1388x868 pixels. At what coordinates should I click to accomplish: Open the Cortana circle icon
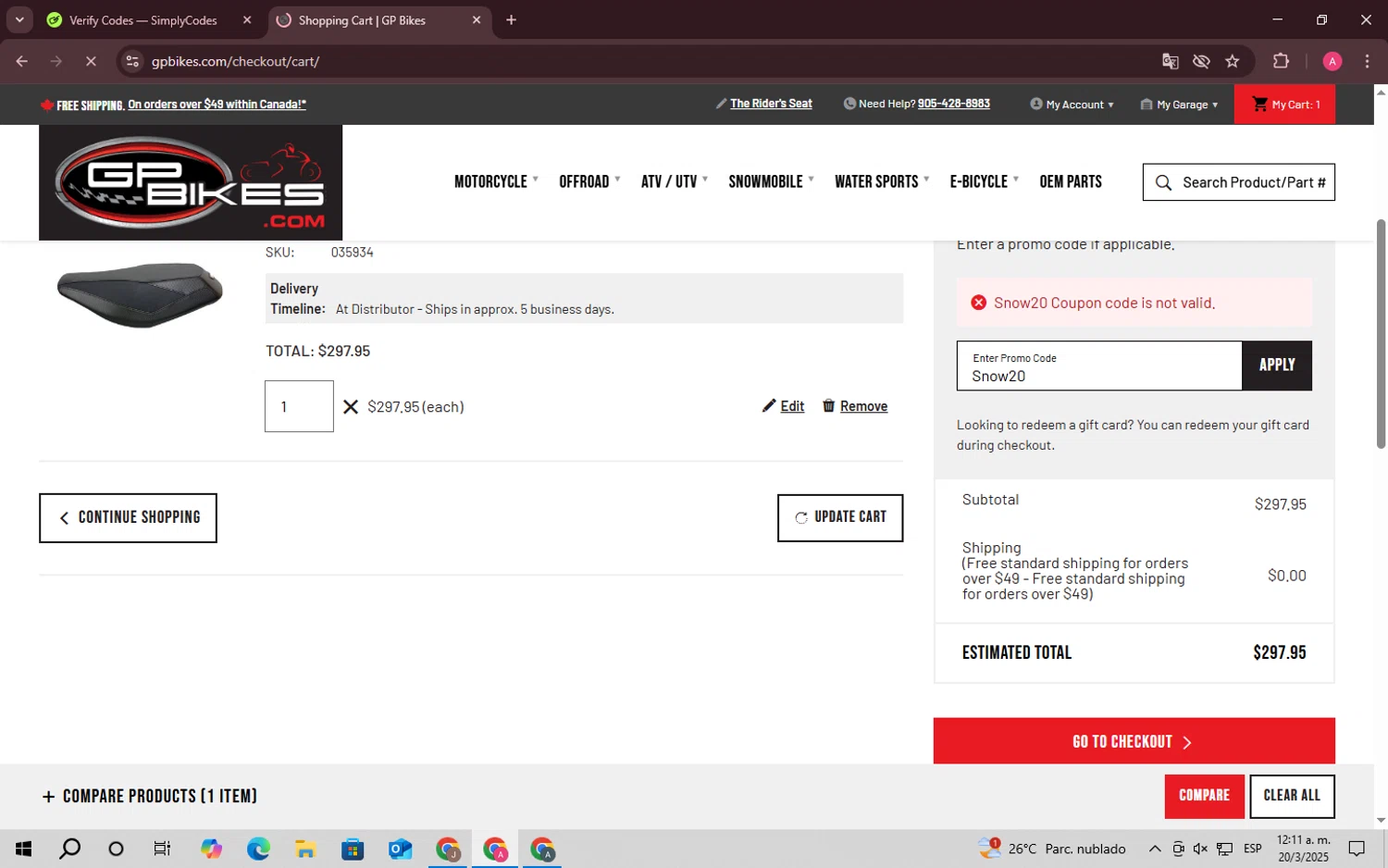coord(116,849)
